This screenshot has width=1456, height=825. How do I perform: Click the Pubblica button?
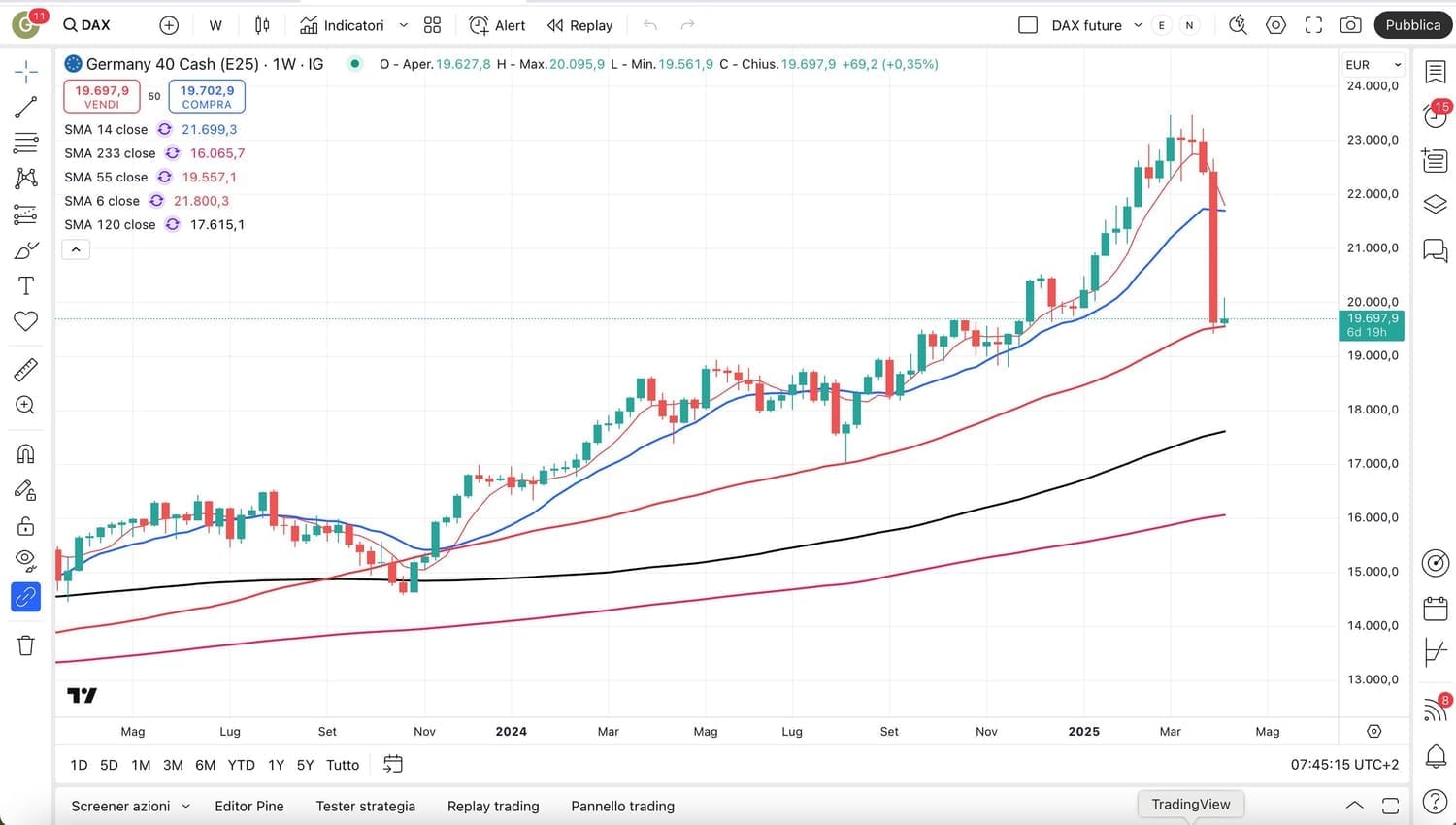point(1412,25)
